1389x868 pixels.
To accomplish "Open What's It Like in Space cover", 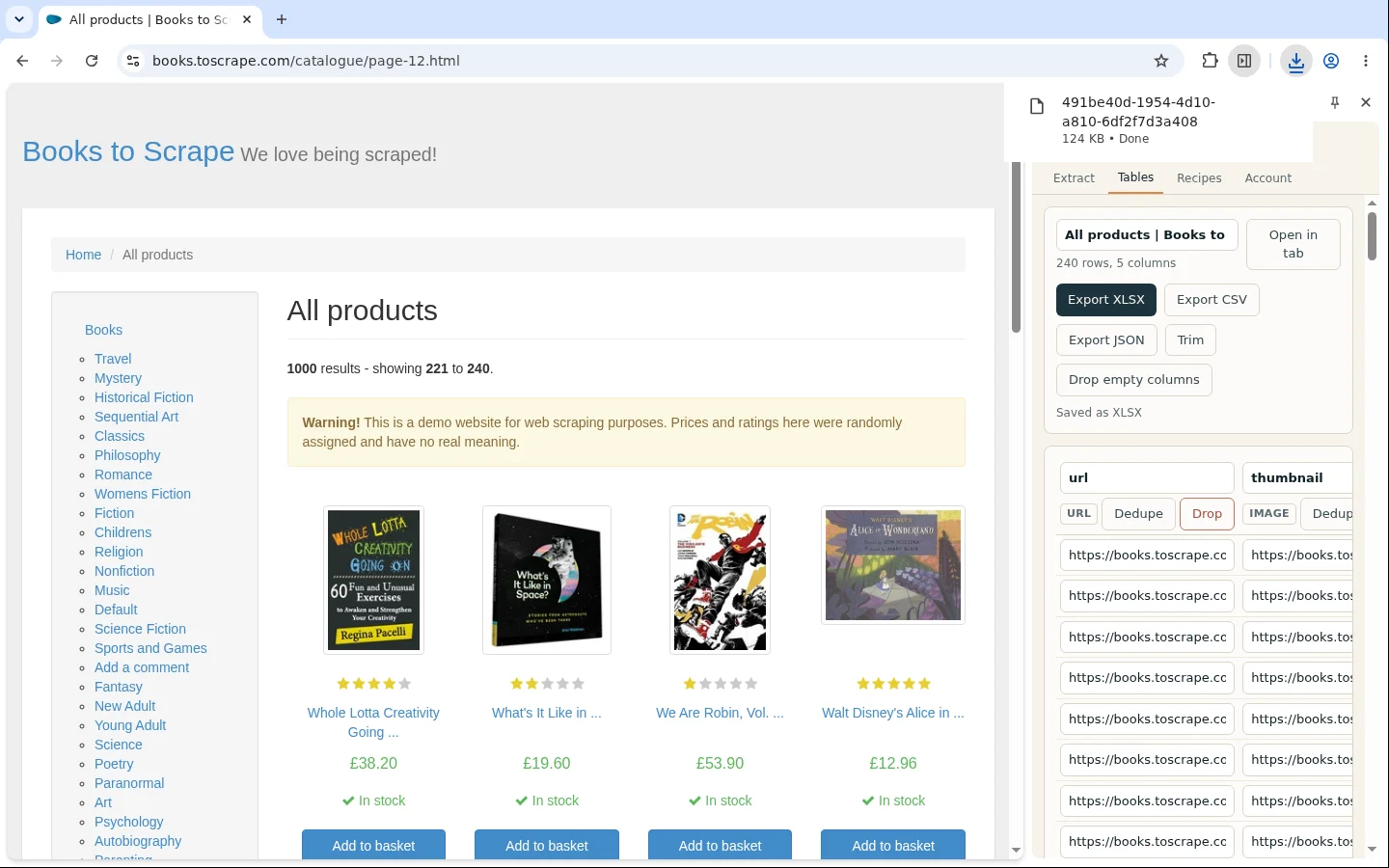I will click(547, 580).
